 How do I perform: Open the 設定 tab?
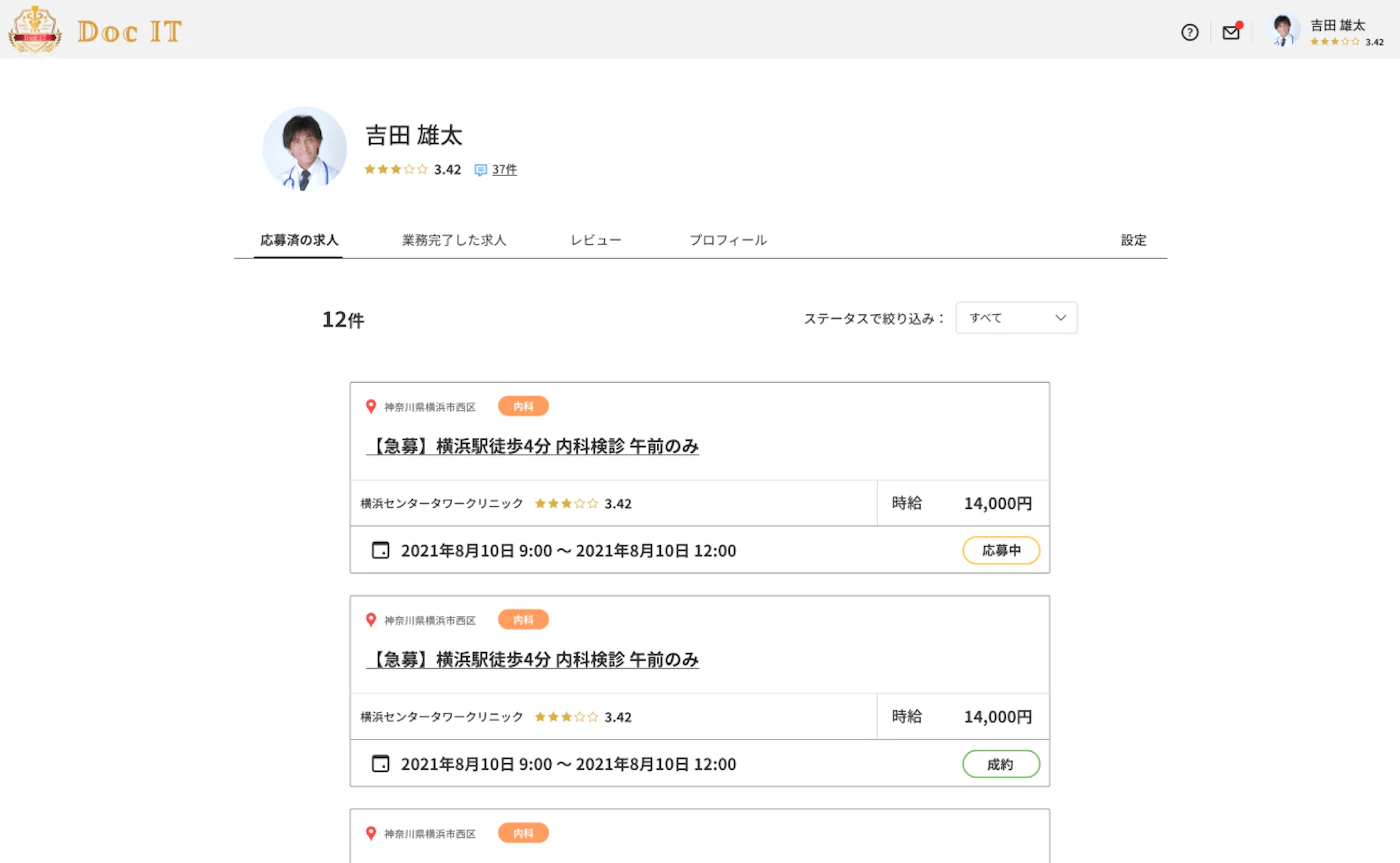pyautogui.click(x=1134, y=240)
